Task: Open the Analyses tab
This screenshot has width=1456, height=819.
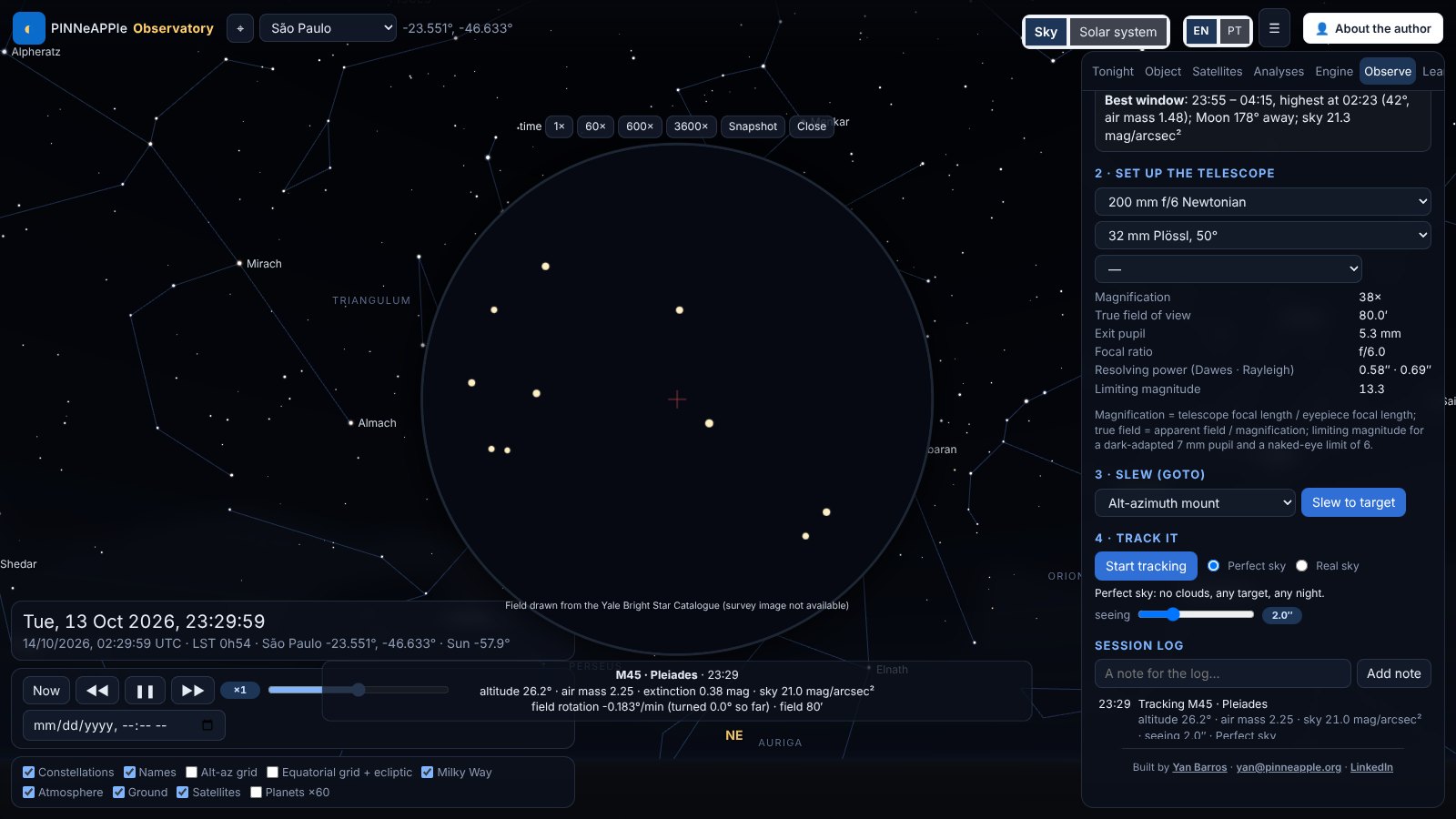Action: coord(1279,71)
